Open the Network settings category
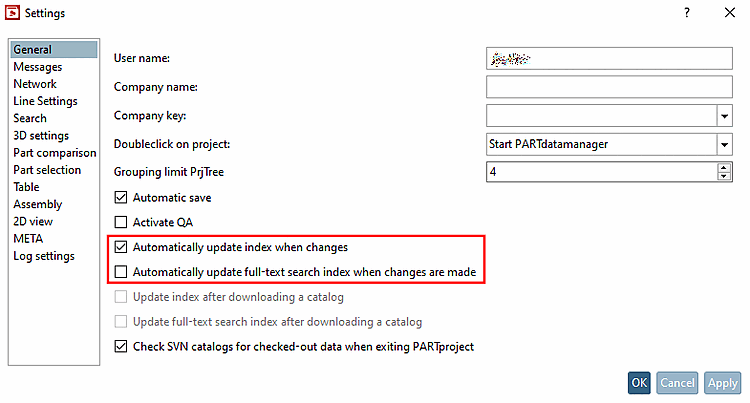Image resolution: width=750 pixels, height=403 pixels. (x=35, y=84)
